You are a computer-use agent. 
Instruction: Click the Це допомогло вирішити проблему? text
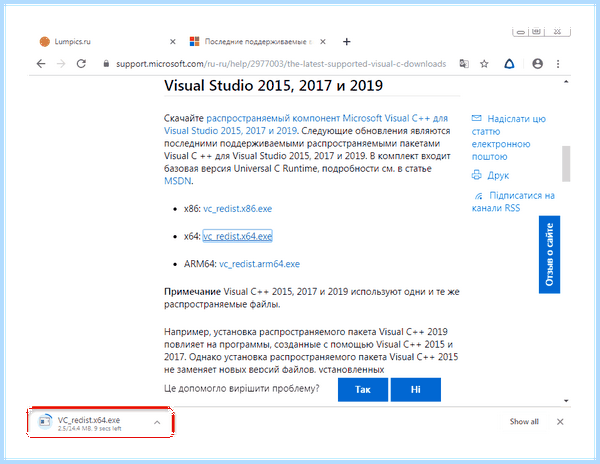pos(241,389)
